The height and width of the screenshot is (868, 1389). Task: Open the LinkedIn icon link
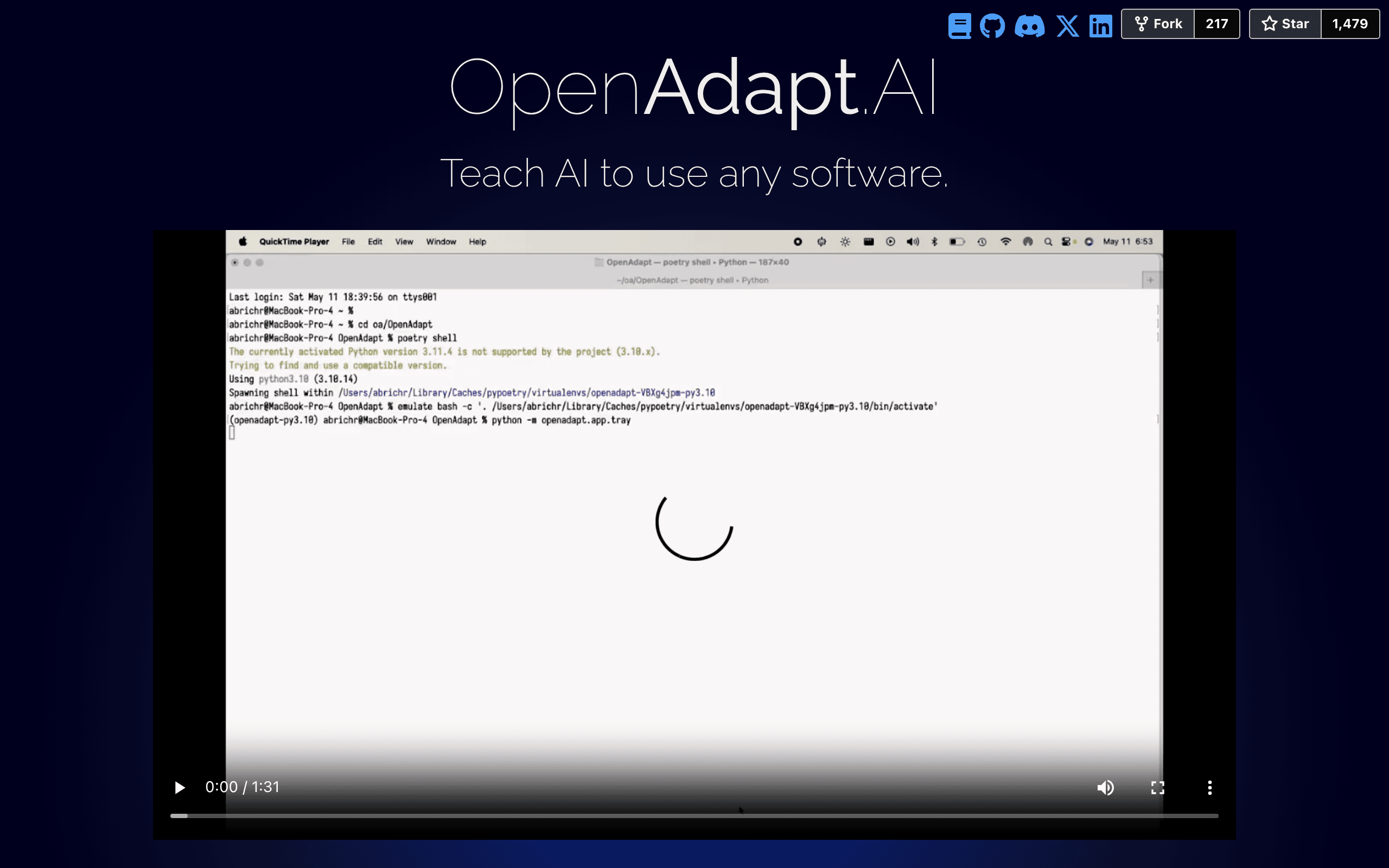(1101, 26)
